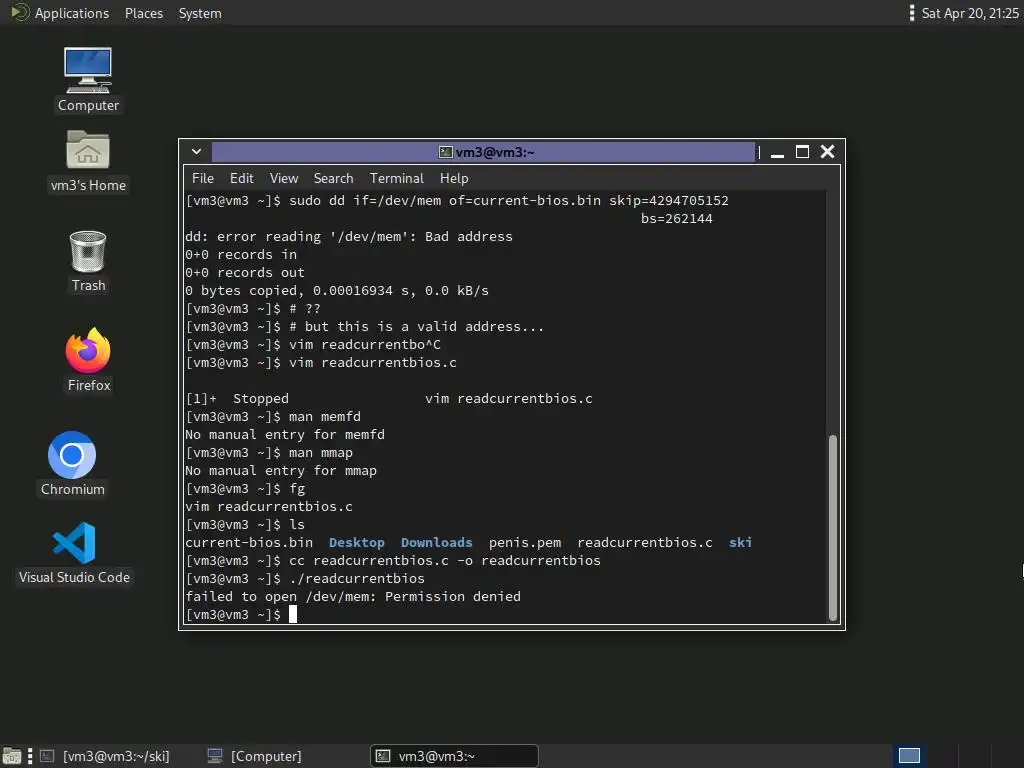Open the Terminal menu in menubar
The width and height of the screenshot is (1024, 768).
point(396,178)
